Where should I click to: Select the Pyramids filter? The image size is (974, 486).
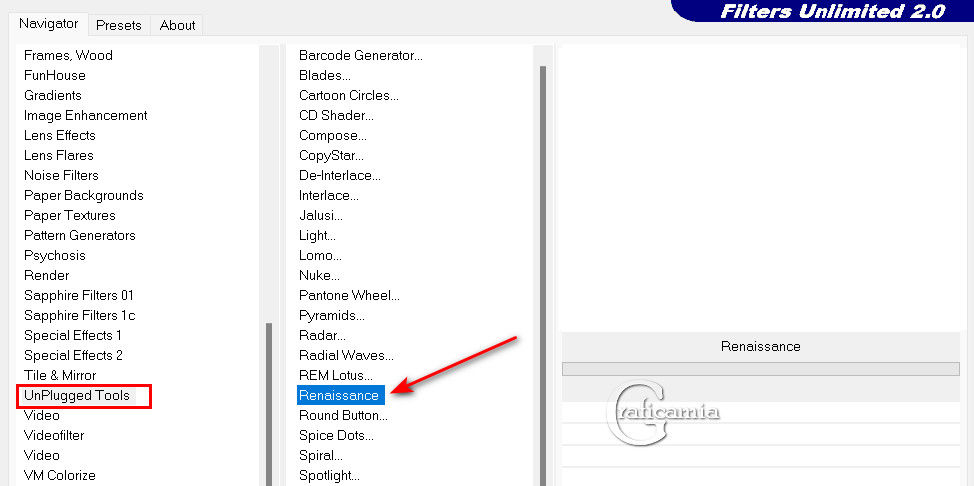(x=332, y=315)
